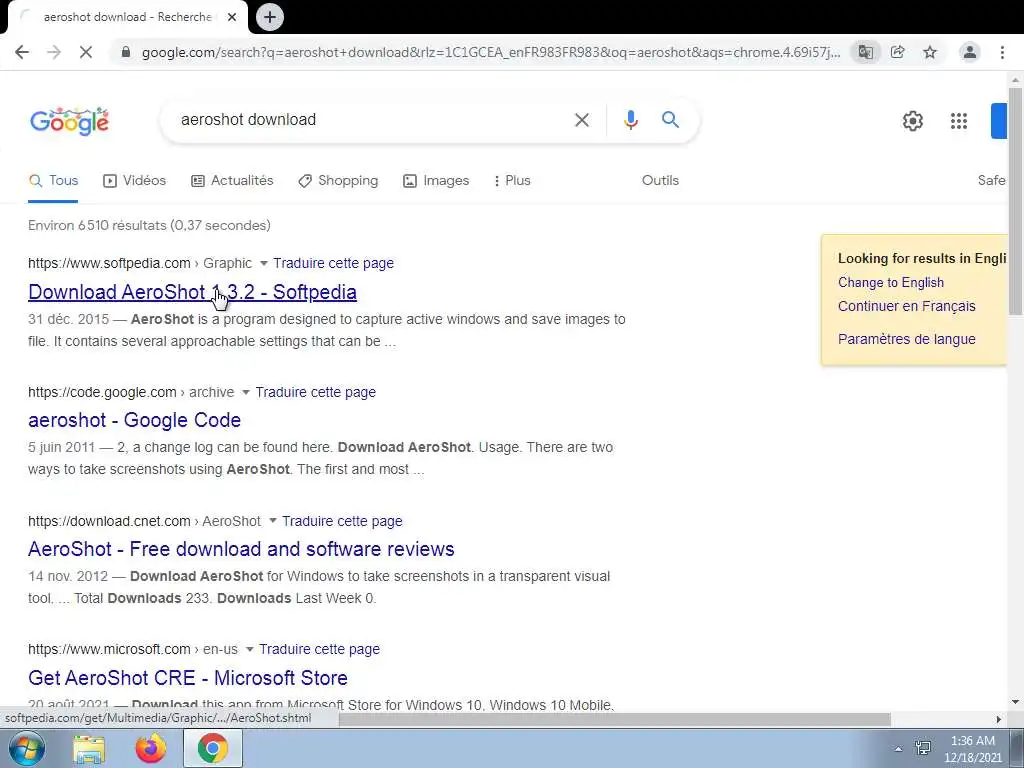1024x768 pixels.
Task: Open Google apps grid icon
Action: [959, 121]
